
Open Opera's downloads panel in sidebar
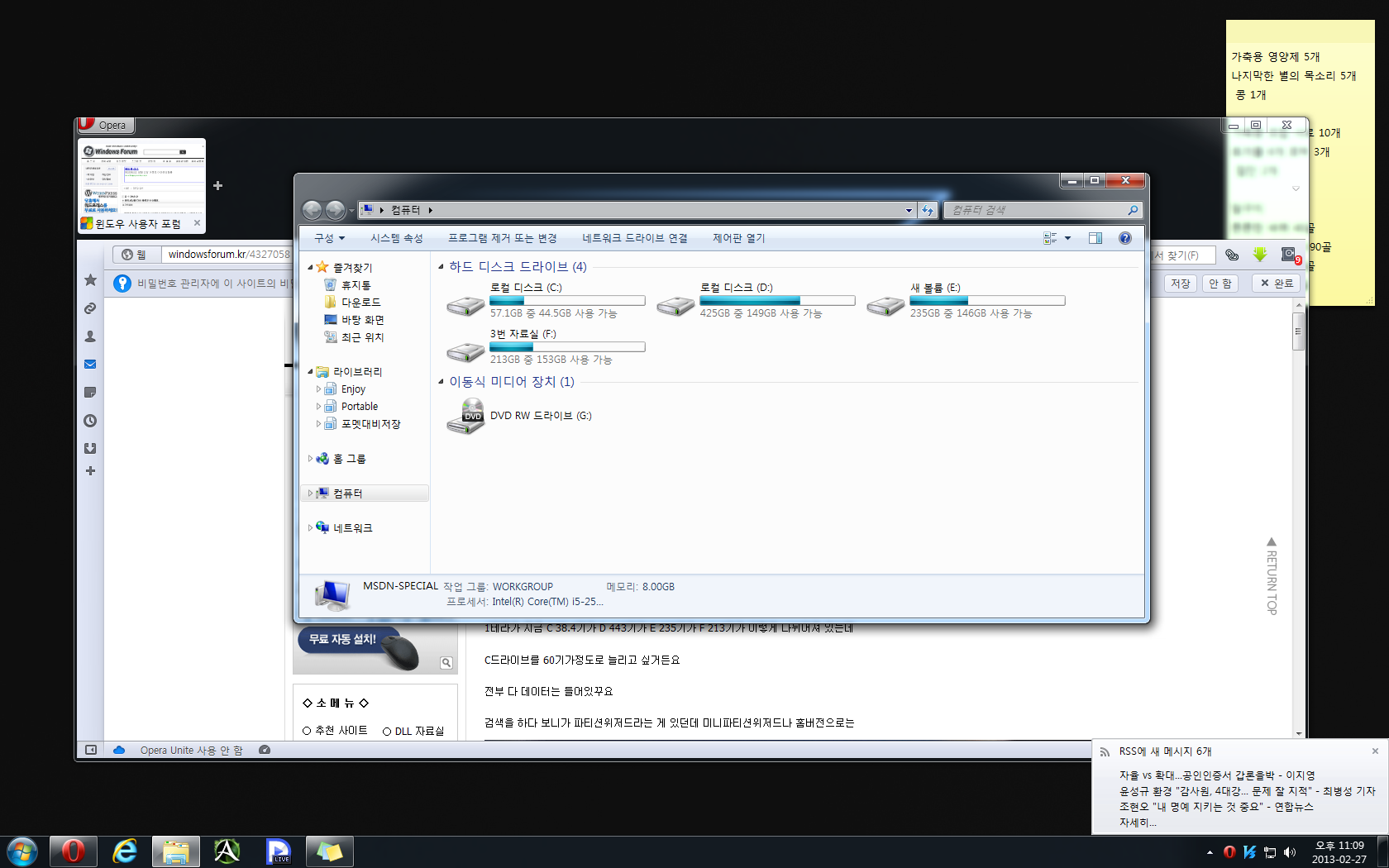(x=90, y=448)
